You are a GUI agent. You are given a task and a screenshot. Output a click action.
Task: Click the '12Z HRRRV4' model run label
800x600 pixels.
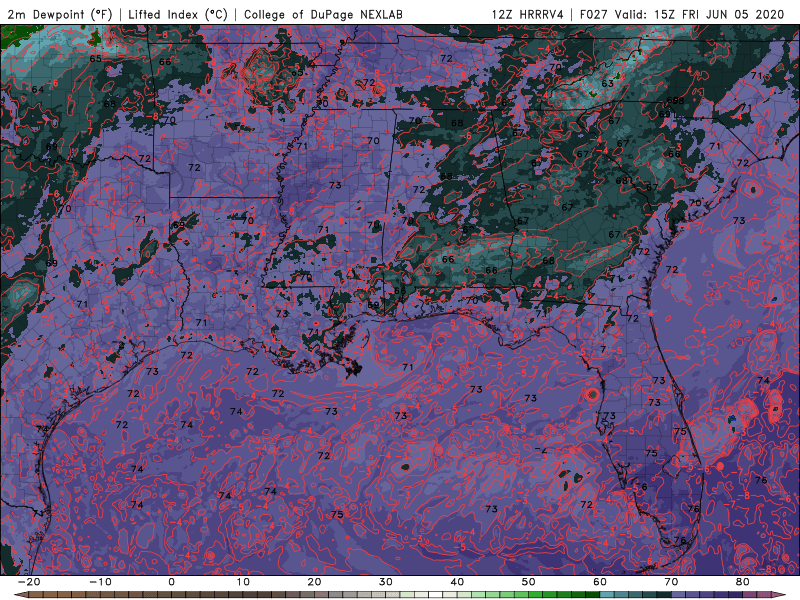coord(528,14)
